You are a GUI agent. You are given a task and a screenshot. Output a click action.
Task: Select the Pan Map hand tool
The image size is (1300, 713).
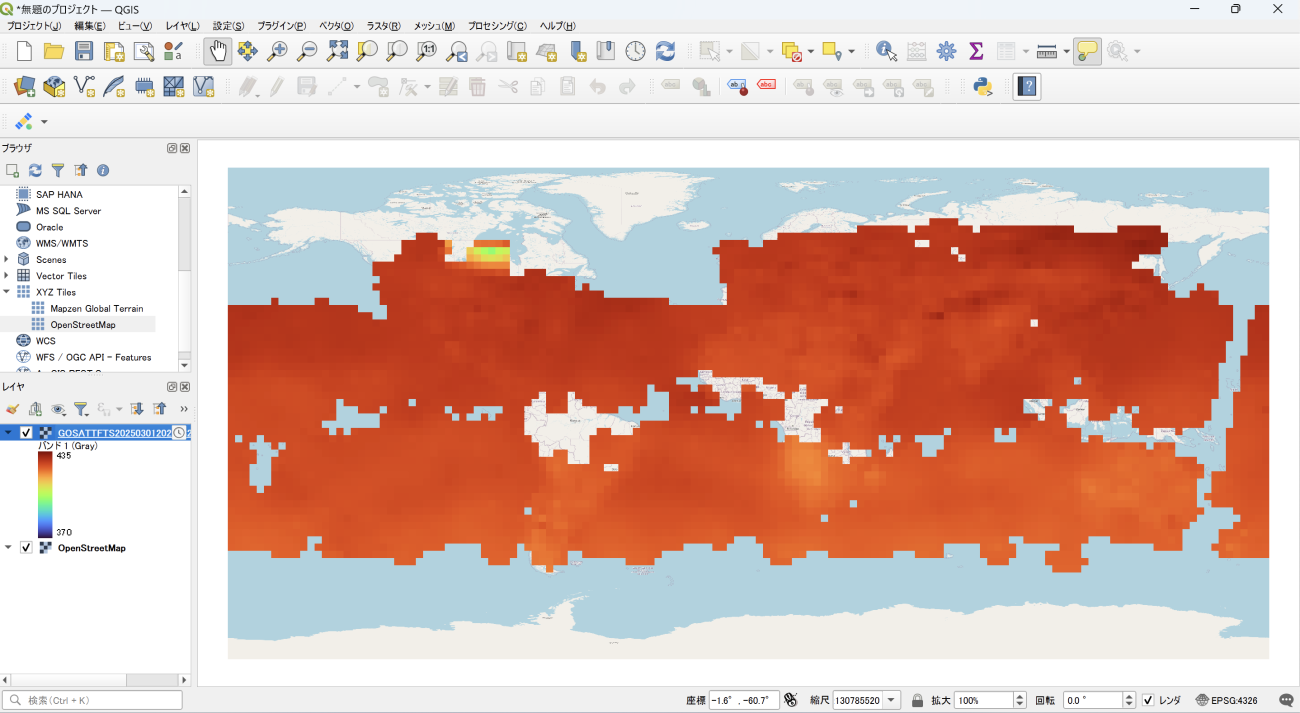tap(218, 51)
